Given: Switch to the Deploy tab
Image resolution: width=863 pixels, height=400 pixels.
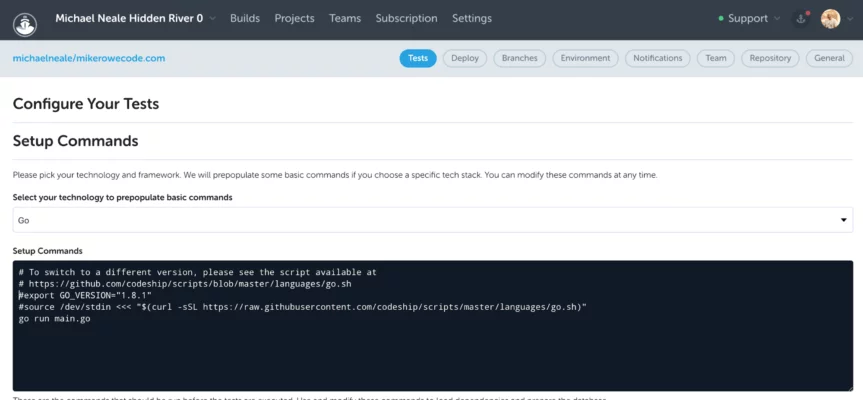Looking at the screenshot, I should pos(465,58).
